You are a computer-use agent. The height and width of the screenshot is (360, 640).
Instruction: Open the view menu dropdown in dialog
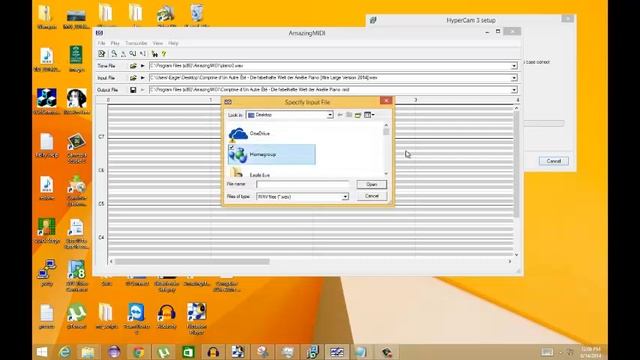pos(369,115)
